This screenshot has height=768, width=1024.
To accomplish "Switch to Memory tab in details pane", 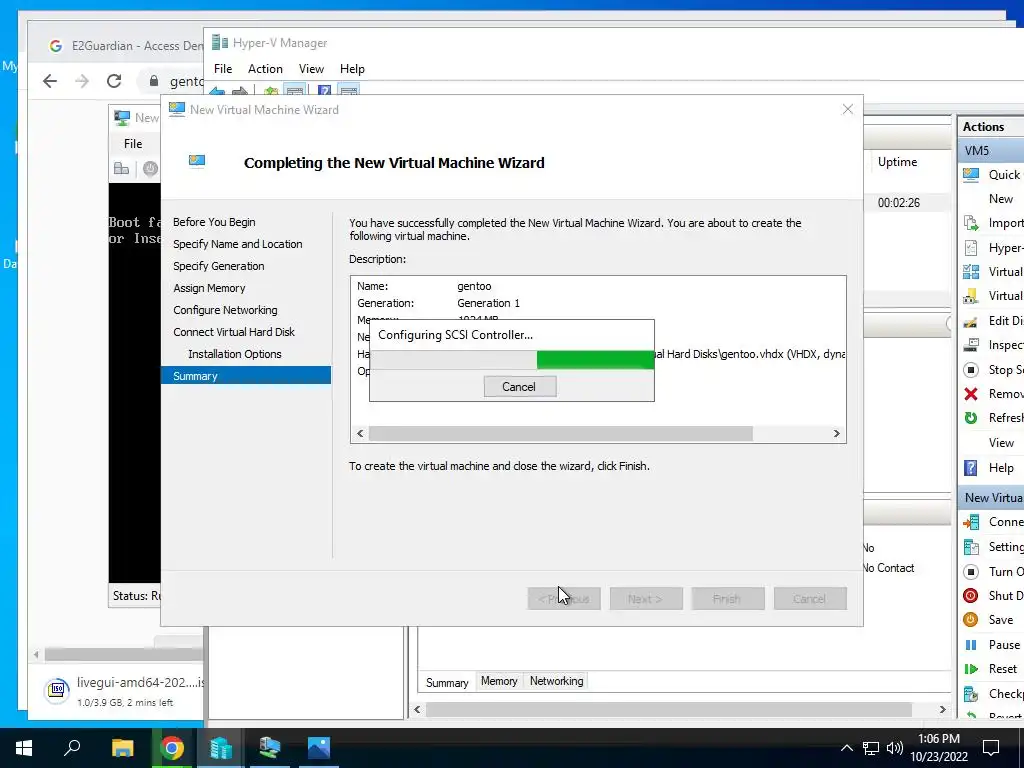I will [x=499, y=681].
